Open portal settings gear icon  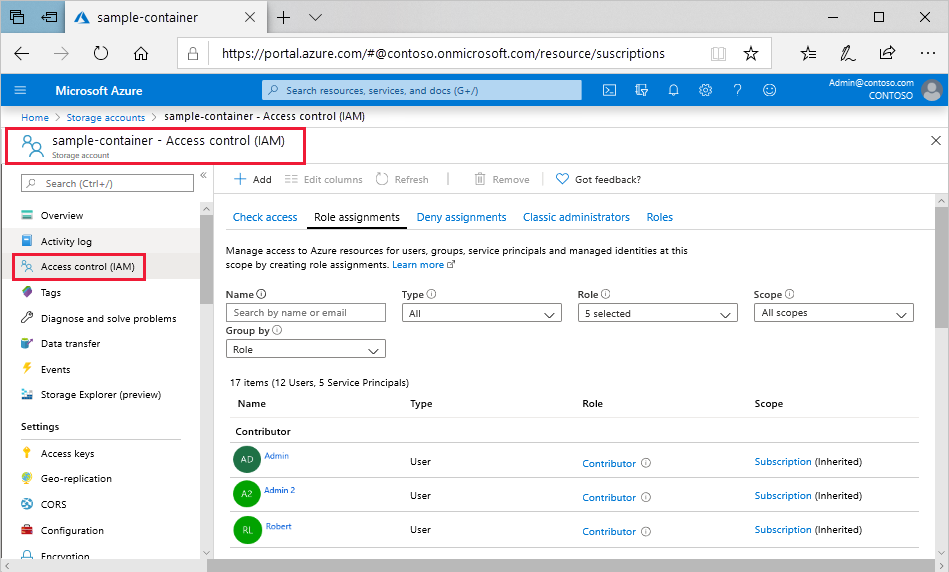(x=705, y=90)
